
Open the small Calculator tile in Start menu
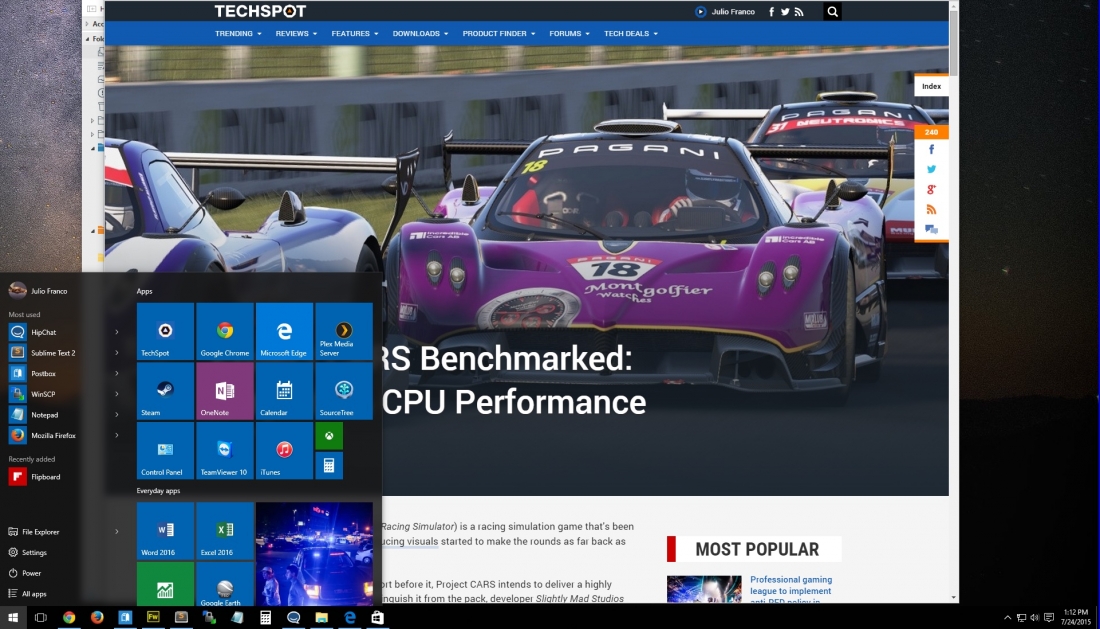329,466
